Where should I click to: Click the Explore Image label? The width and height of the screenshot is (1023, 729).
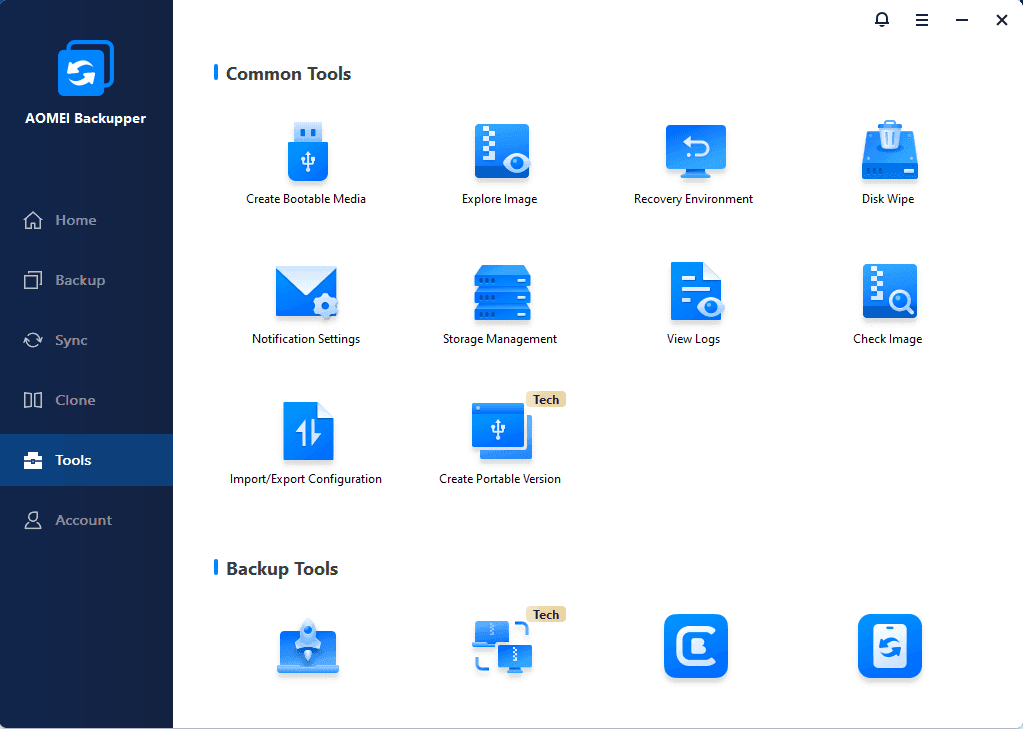coord(500,199)
